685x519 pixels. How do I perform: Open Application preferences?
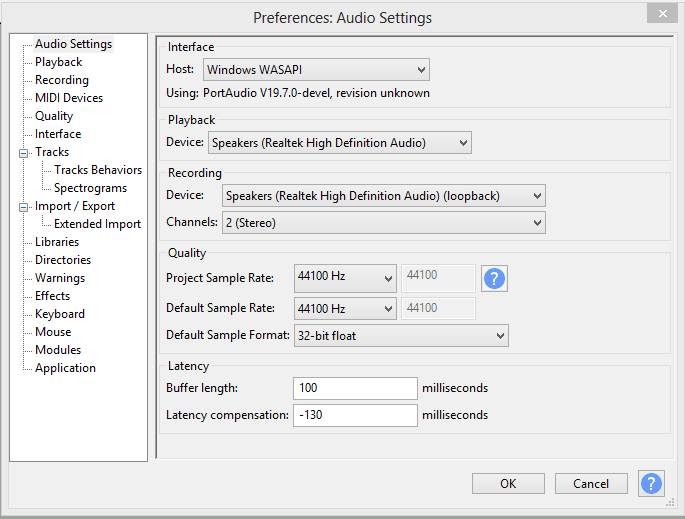click(x=65, y=368)
